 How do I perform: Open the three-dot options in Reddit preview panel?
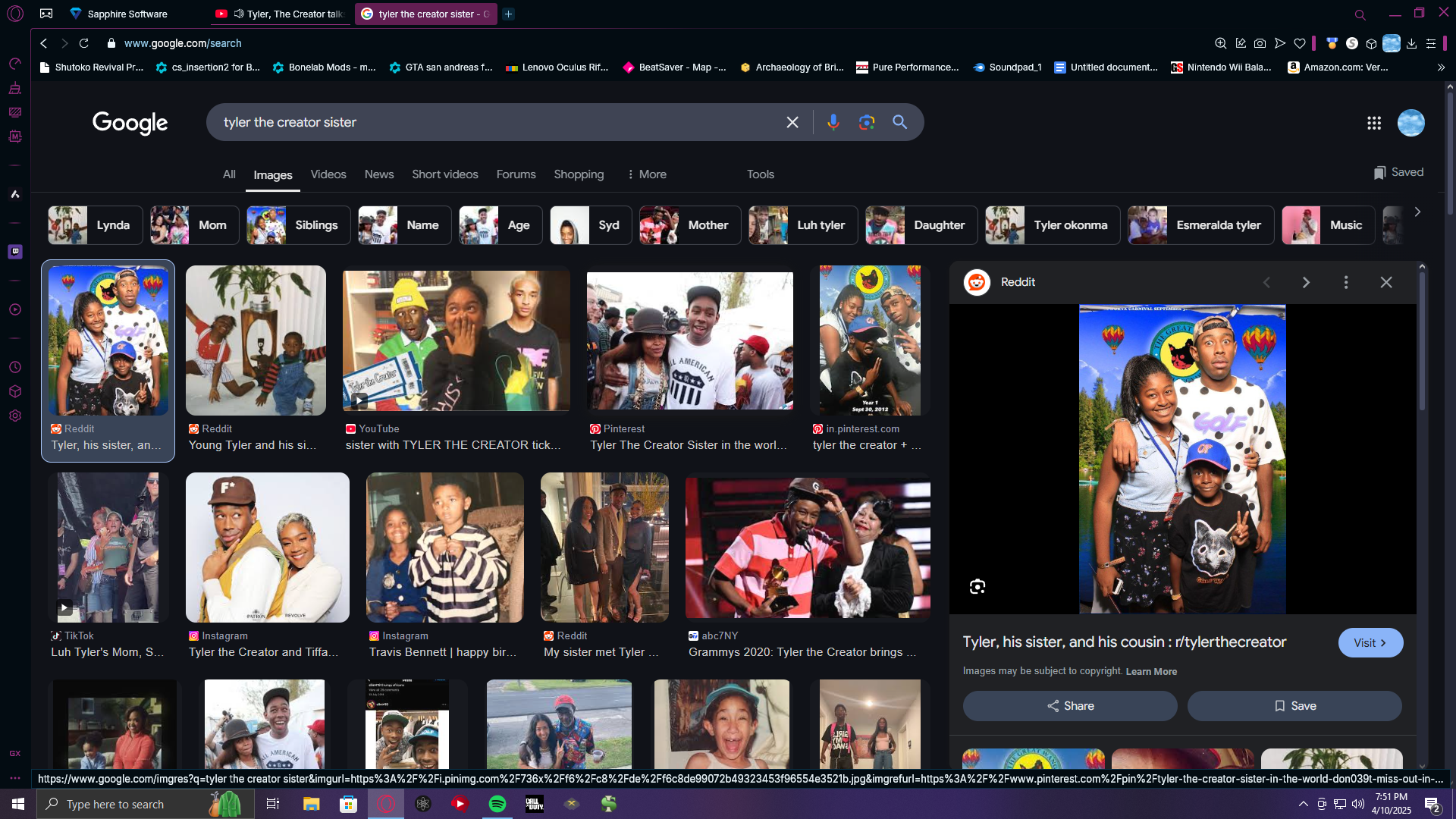(1345, 282)
